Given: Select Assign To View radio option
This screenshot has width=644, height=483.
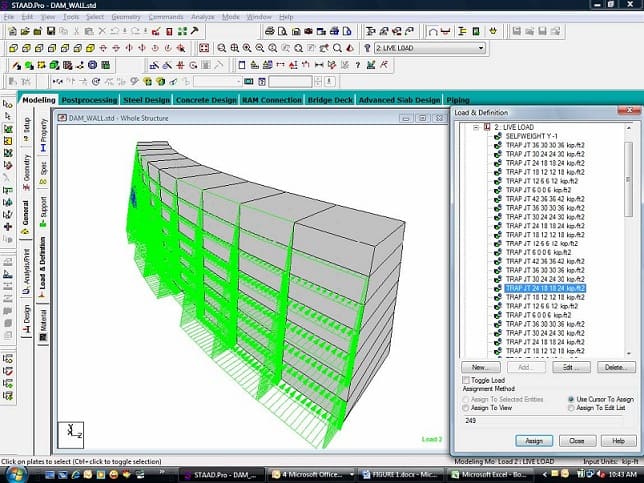Looking at the screenshot, I should 465,407.
